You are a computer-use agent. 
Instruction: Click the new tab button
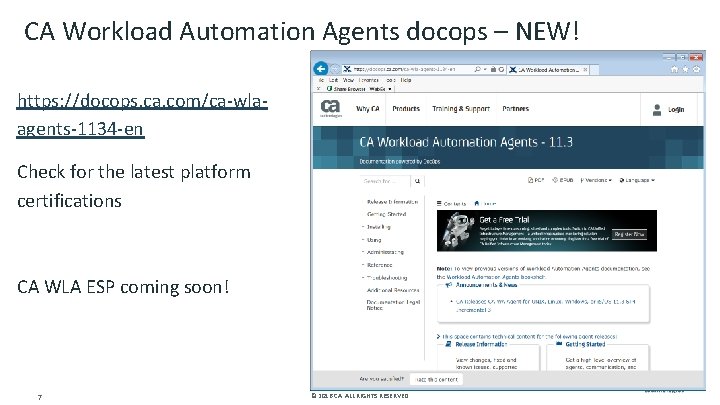click(595, 70)
